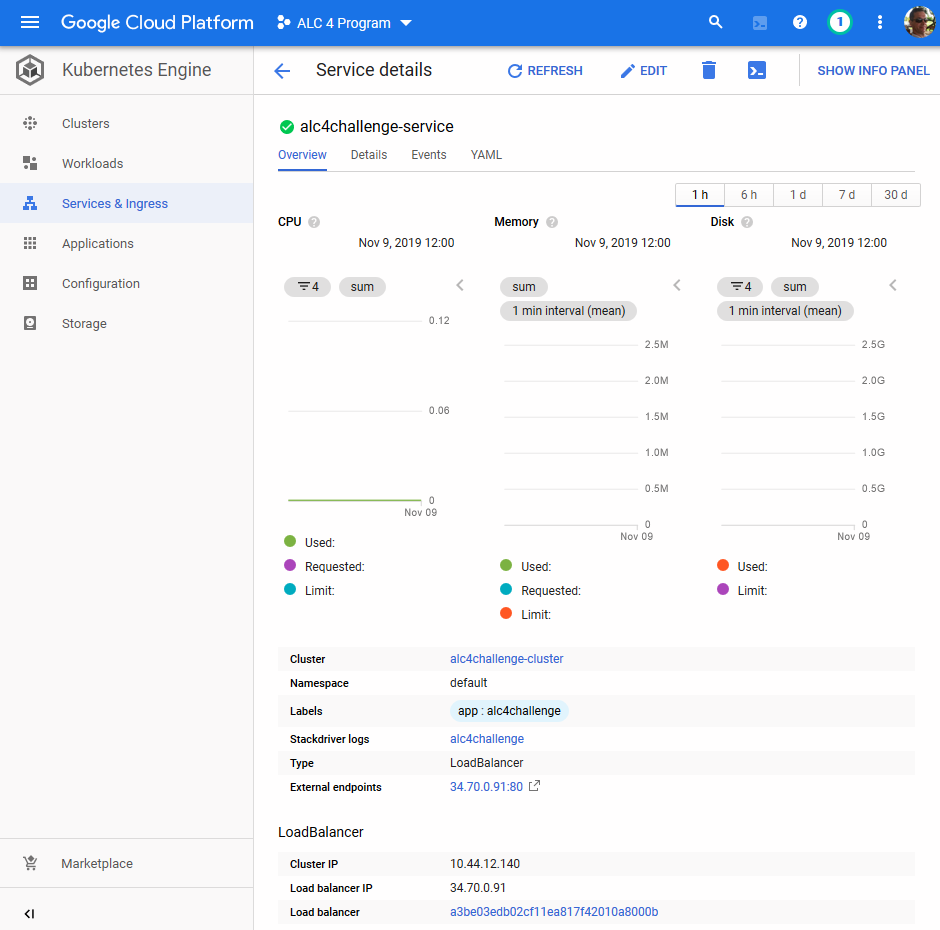Open notifications badge showing 1
Viewport: 940px width, 930px height.
pyautogui.click(x=839, y=23)
